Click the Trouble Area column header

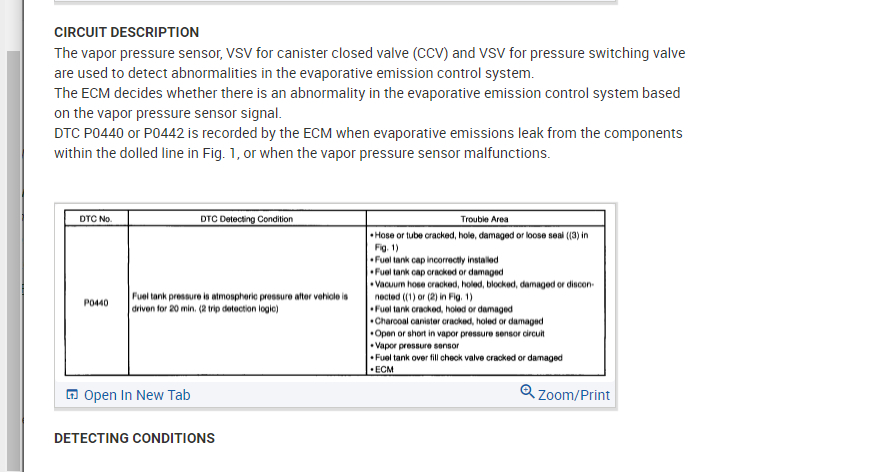point(484,218)
